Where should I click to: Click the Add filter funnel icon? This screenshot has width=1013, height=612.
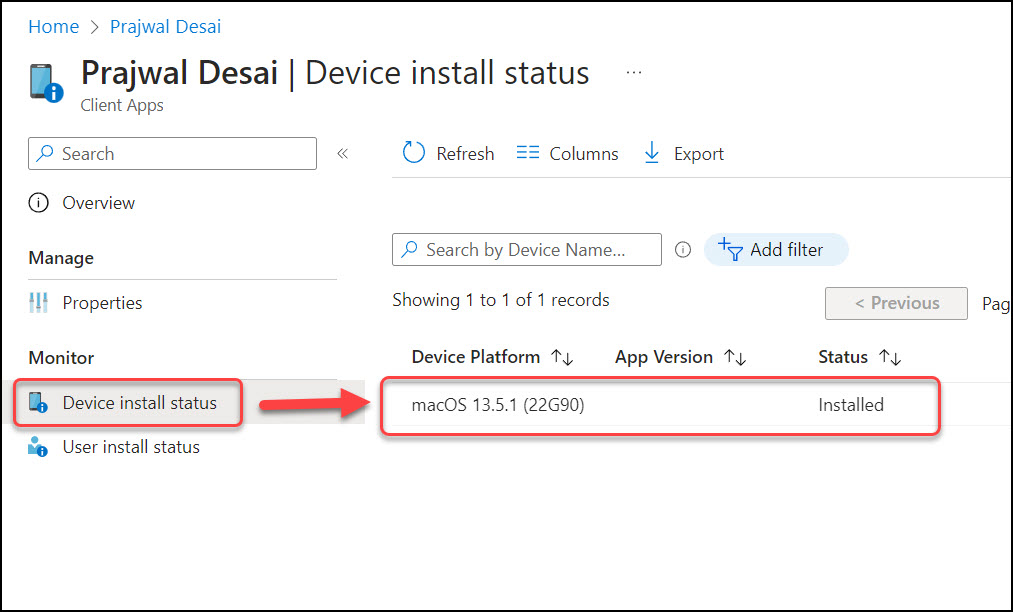[x=731, y=249]
